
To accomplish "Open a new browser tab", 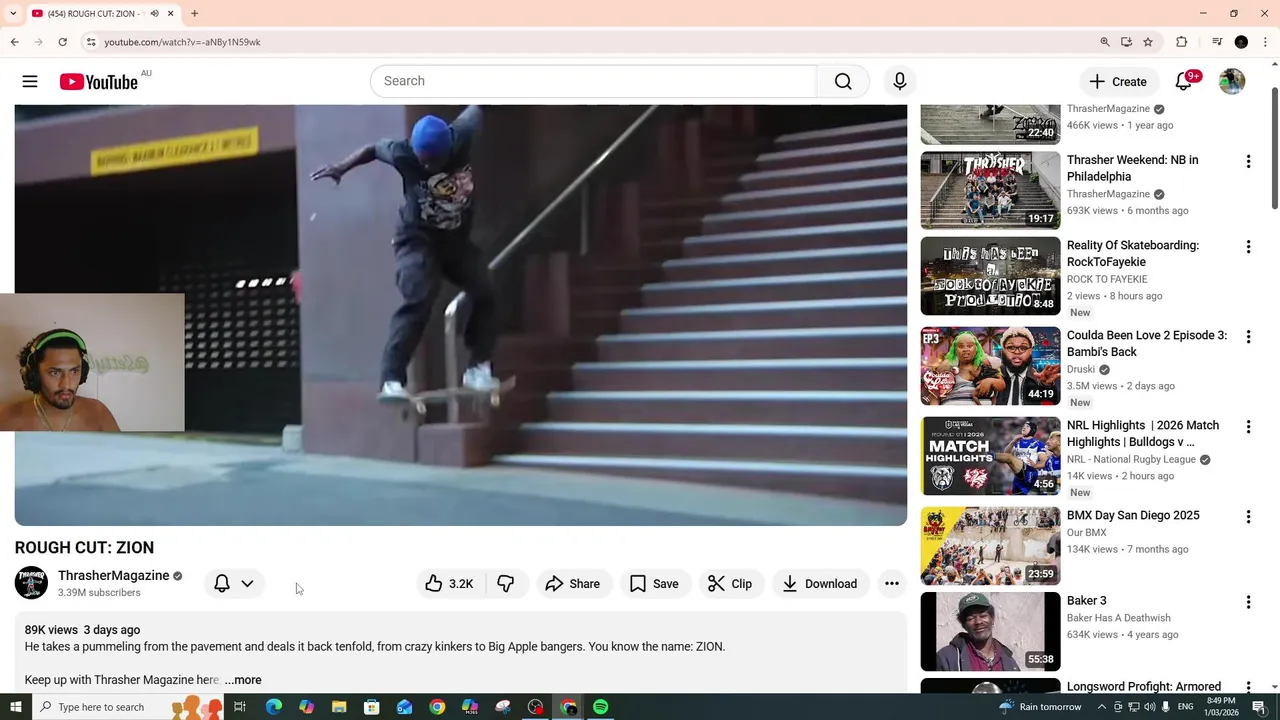I will 195,14.
